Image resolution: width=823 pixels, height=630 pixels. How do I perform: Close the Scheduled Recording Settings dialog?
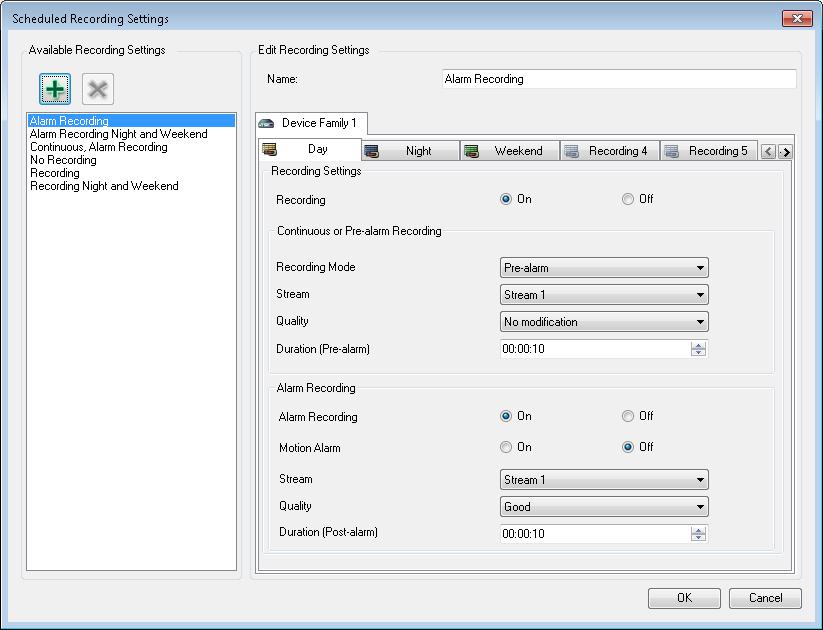click(797, 18)
